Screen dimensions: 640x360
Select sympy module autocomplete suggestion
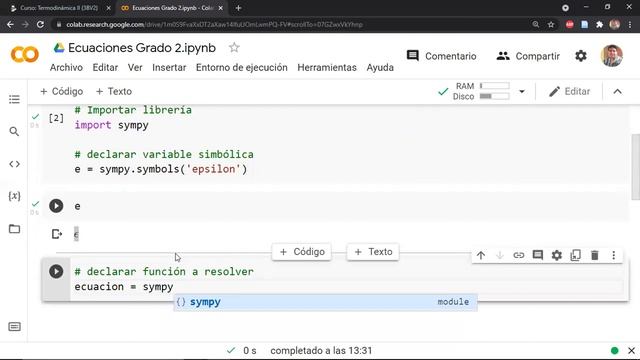pyautogui.click(x=325, y=302)
